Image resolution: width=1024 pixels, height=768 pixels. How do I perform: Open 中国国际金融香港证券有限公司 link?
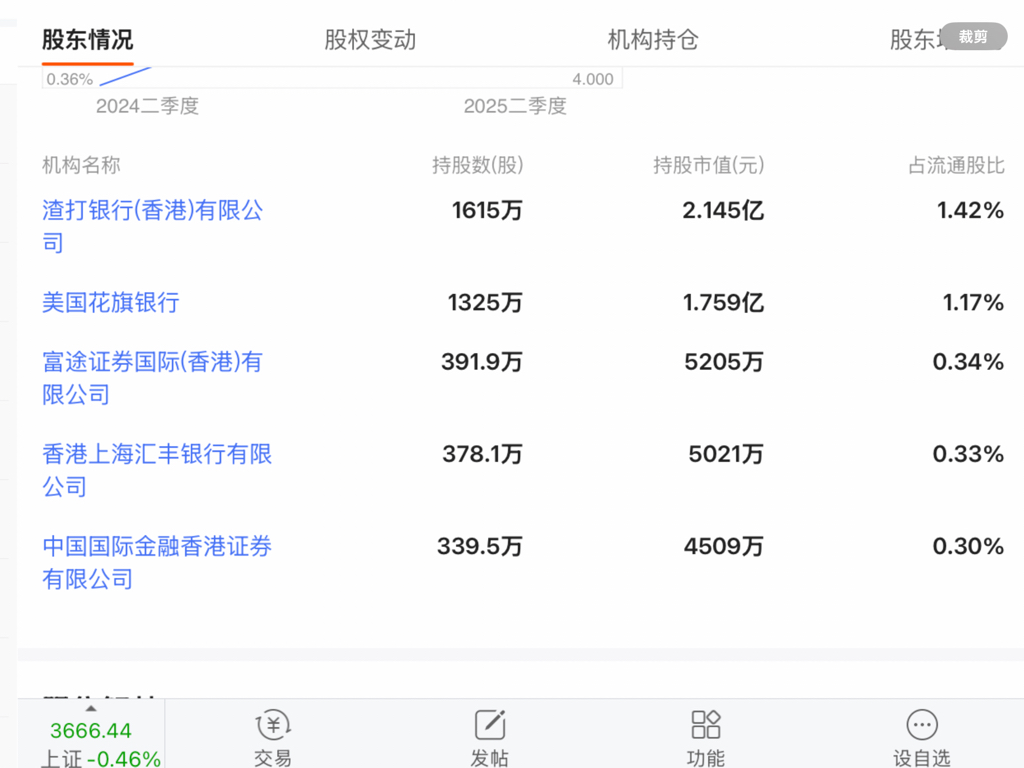click(157, 562)
